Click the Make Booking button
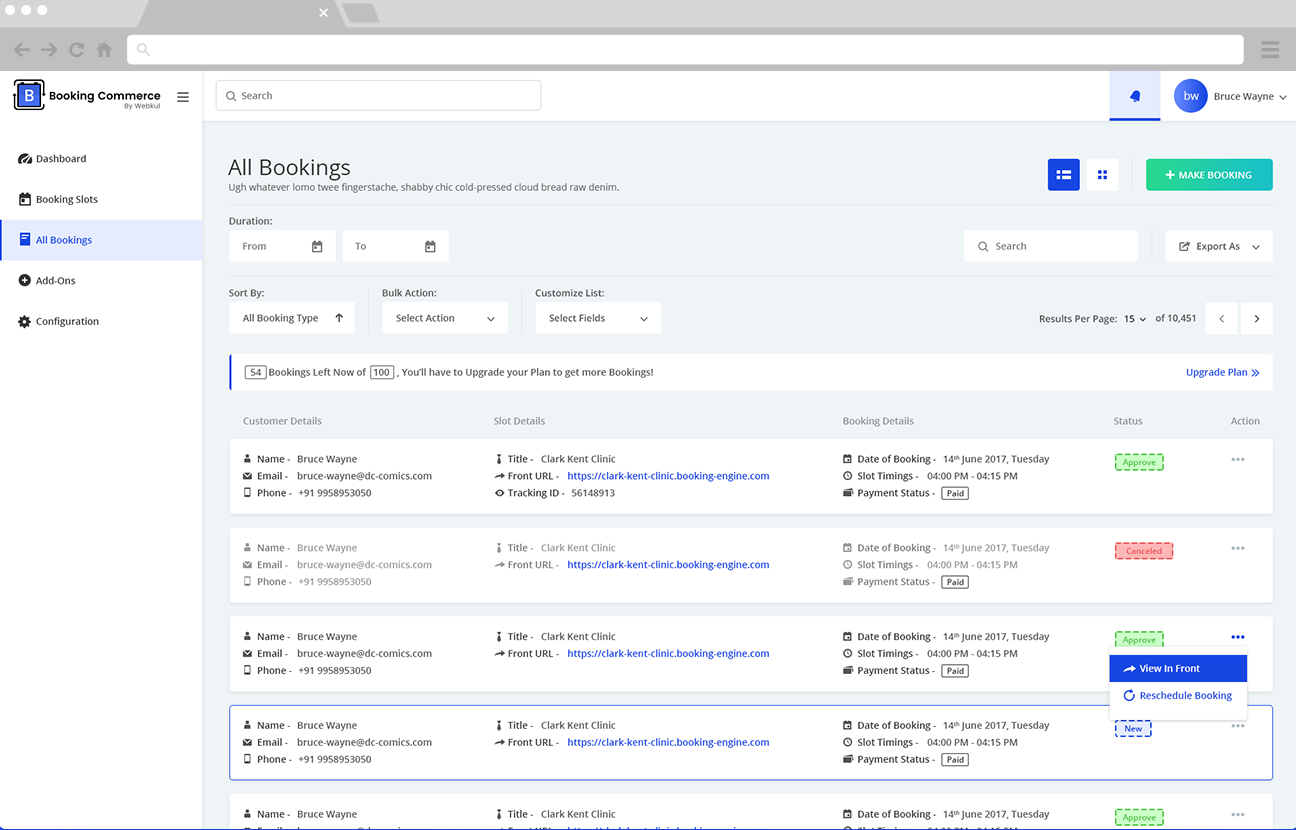 [x=1209, y=175]
